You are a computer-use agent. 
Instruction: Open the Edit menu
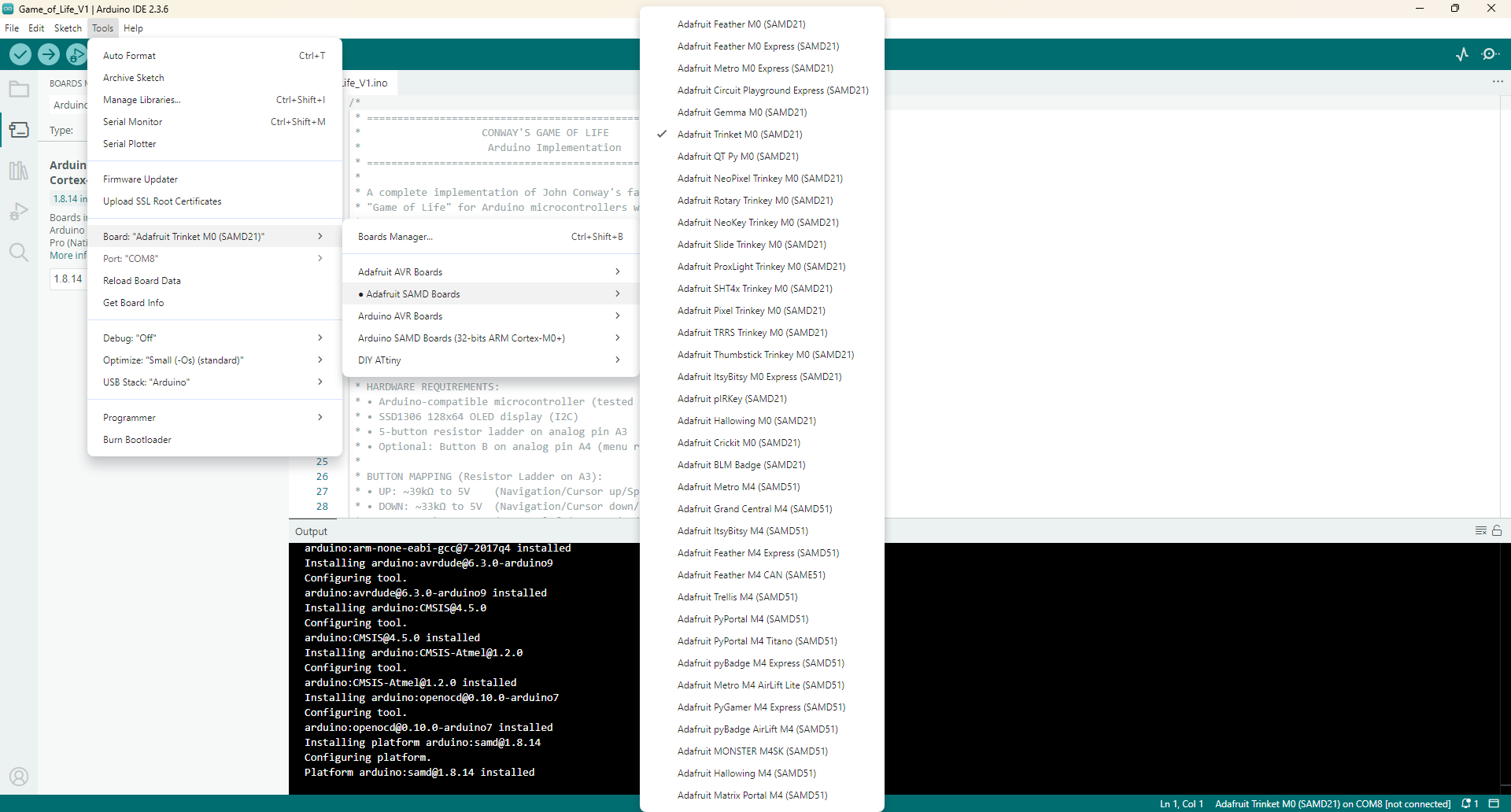[x=36, y=28]
